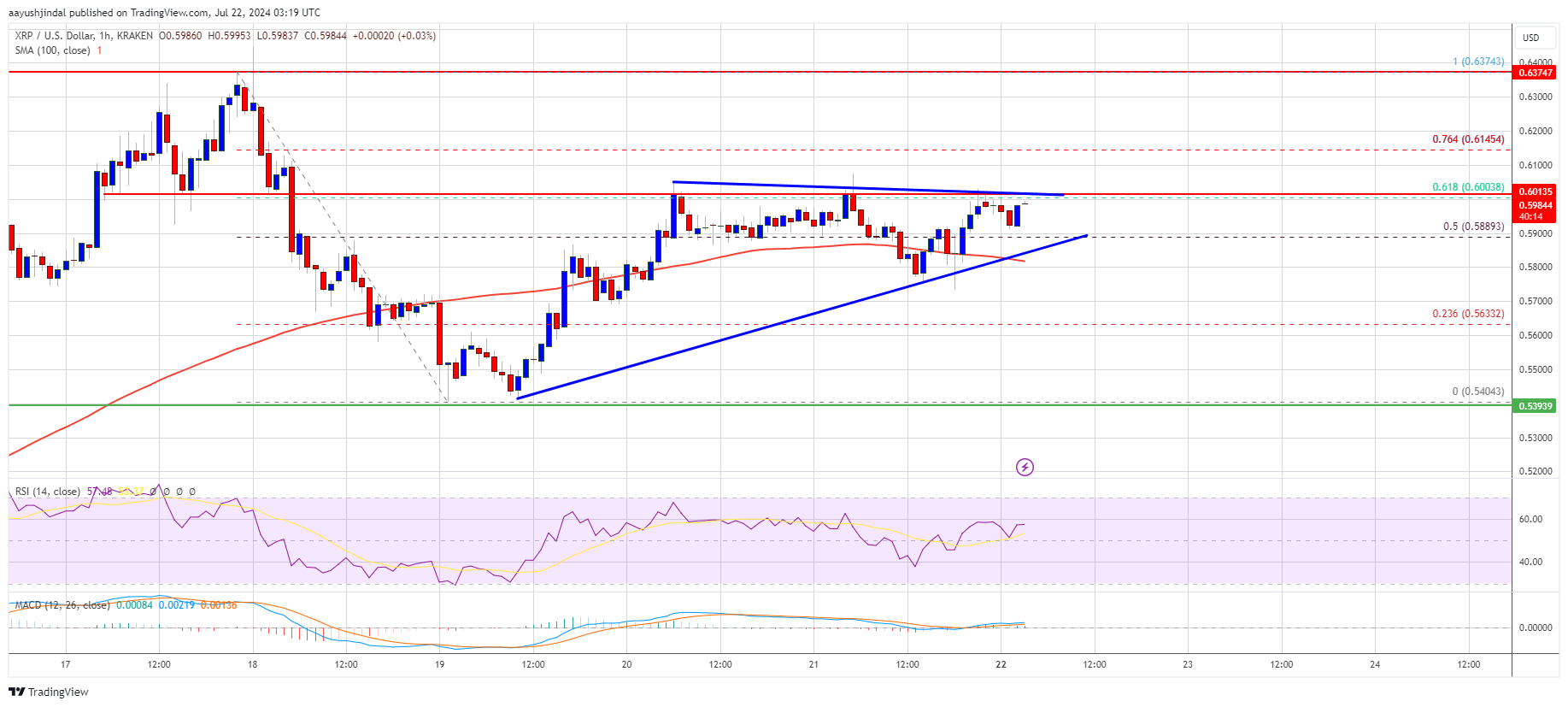
Task: Click the +0.00020 (+0.03%) change value
Action: tap(394, 36)
